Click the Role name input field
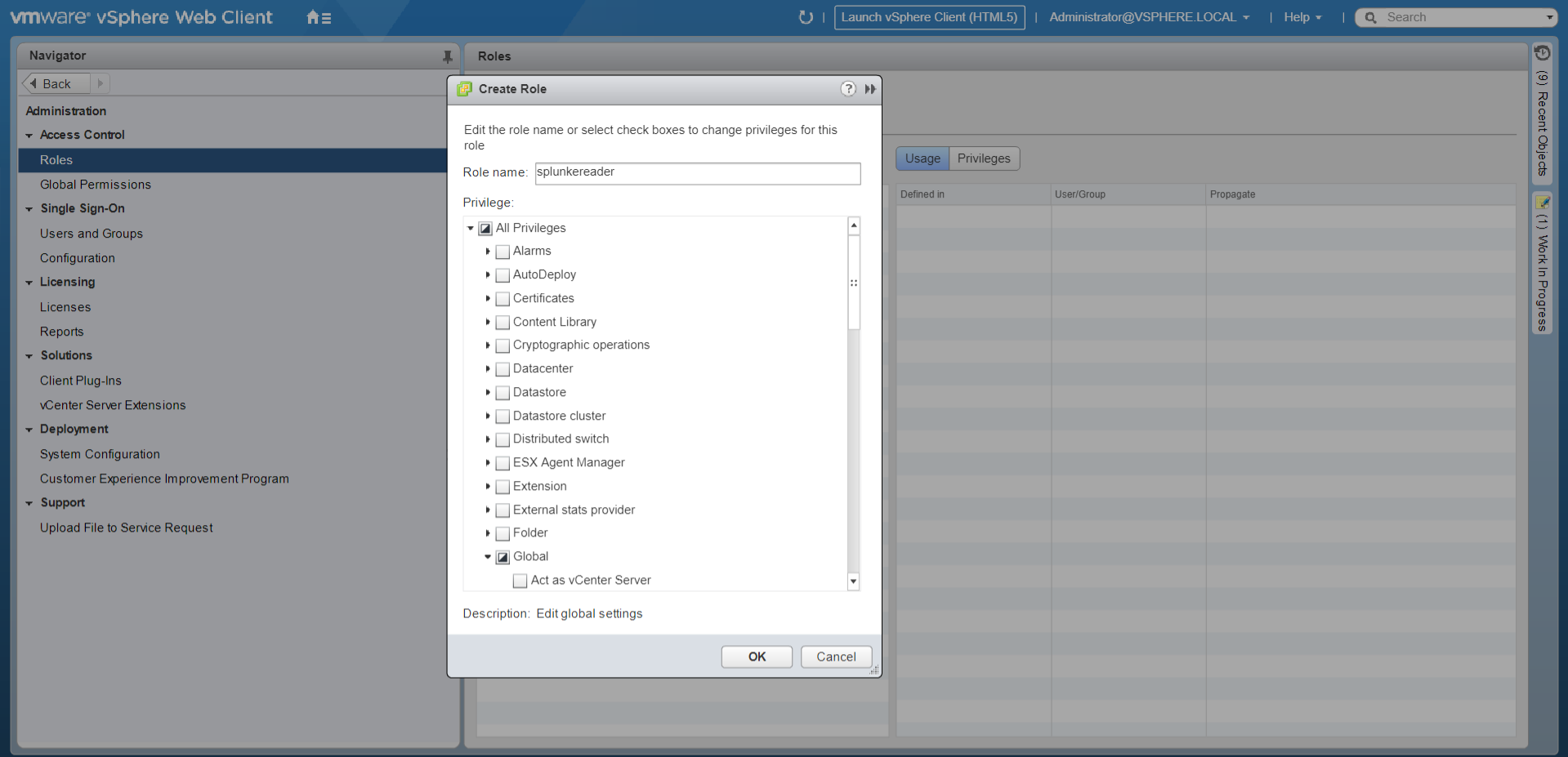This screenshot has width=1568, height=757. point(698,173)
